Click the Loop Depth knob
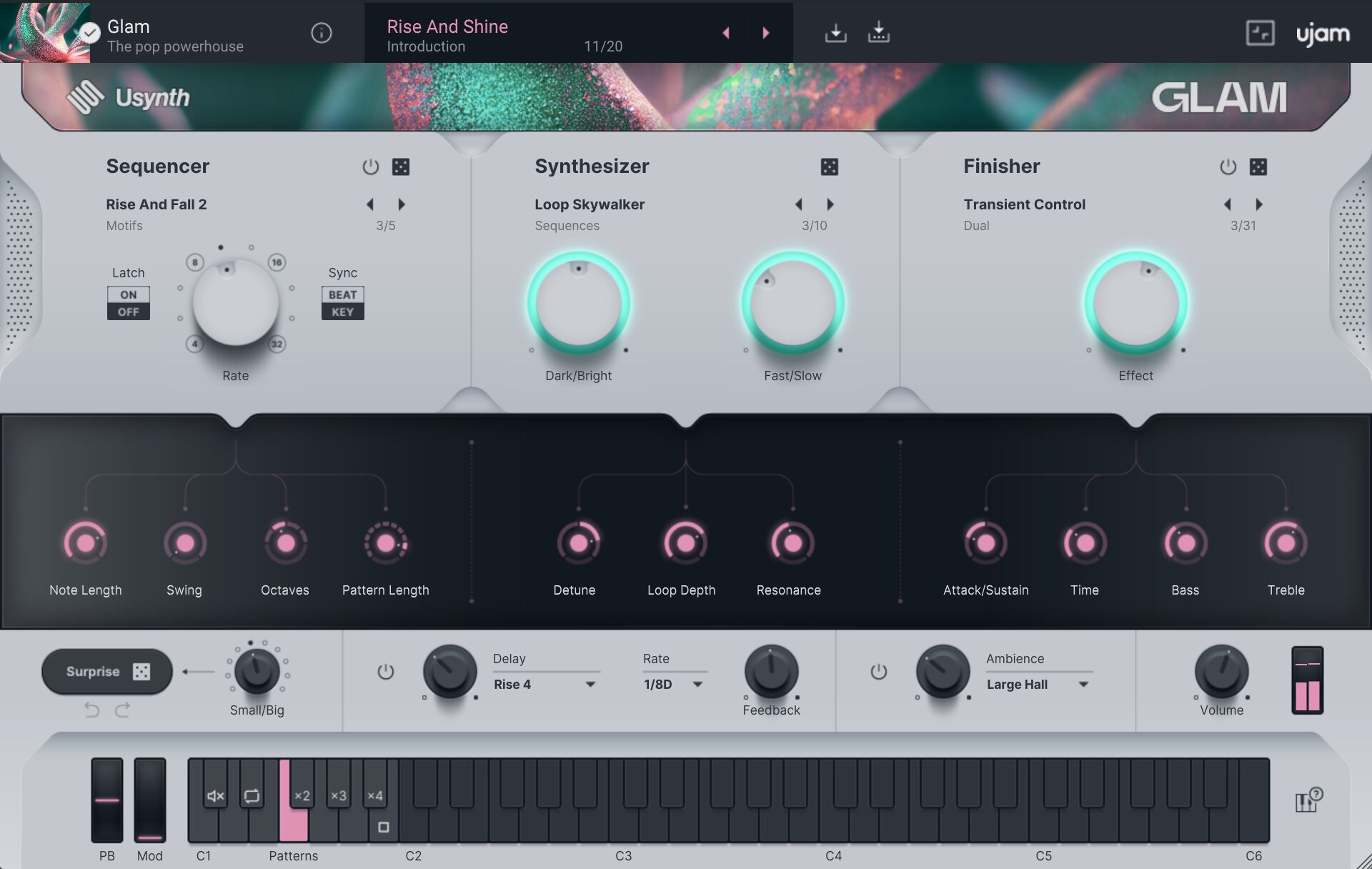 (x=685, y=543)
